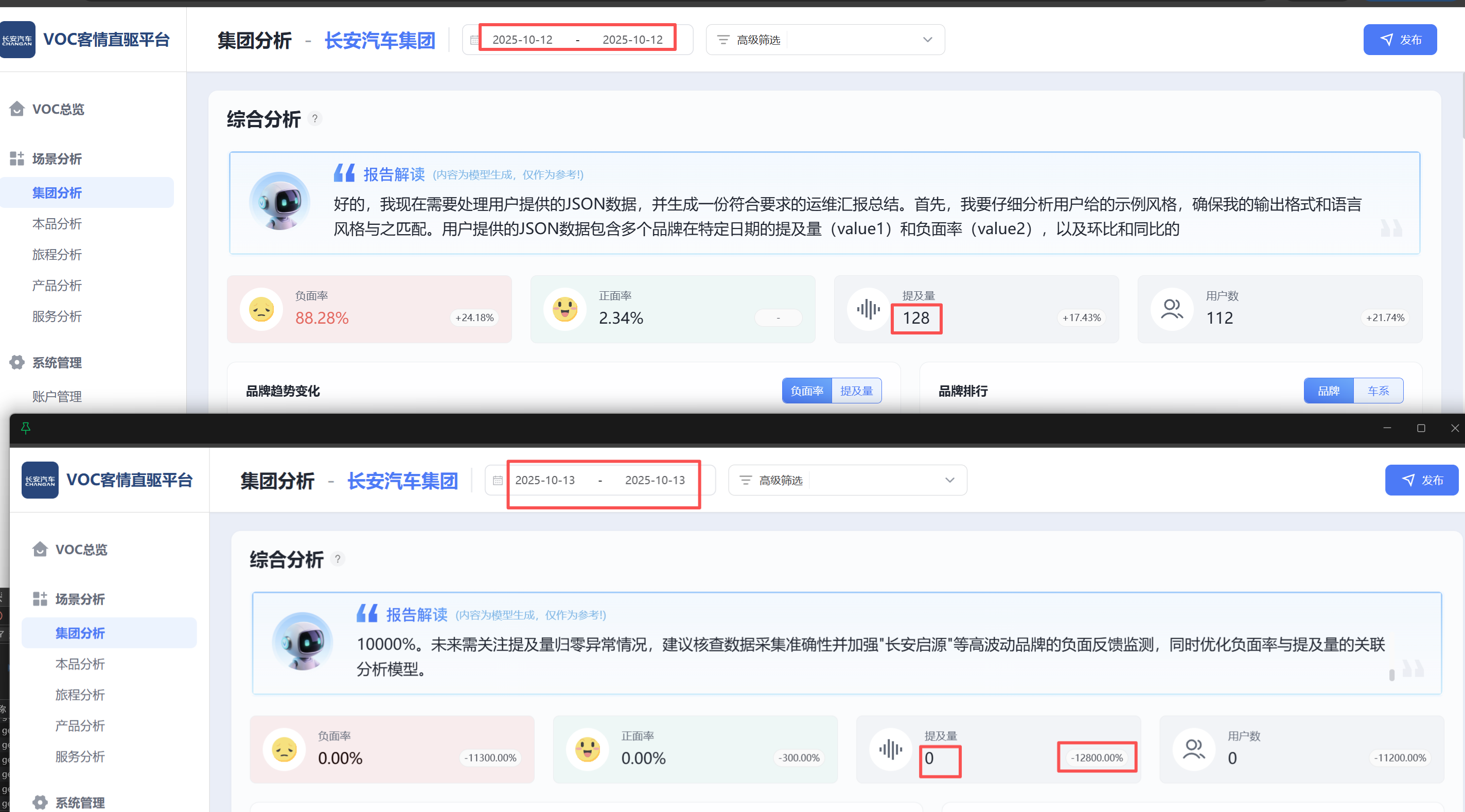Switch brand ranking to 车系

[x=1378, y=391]
